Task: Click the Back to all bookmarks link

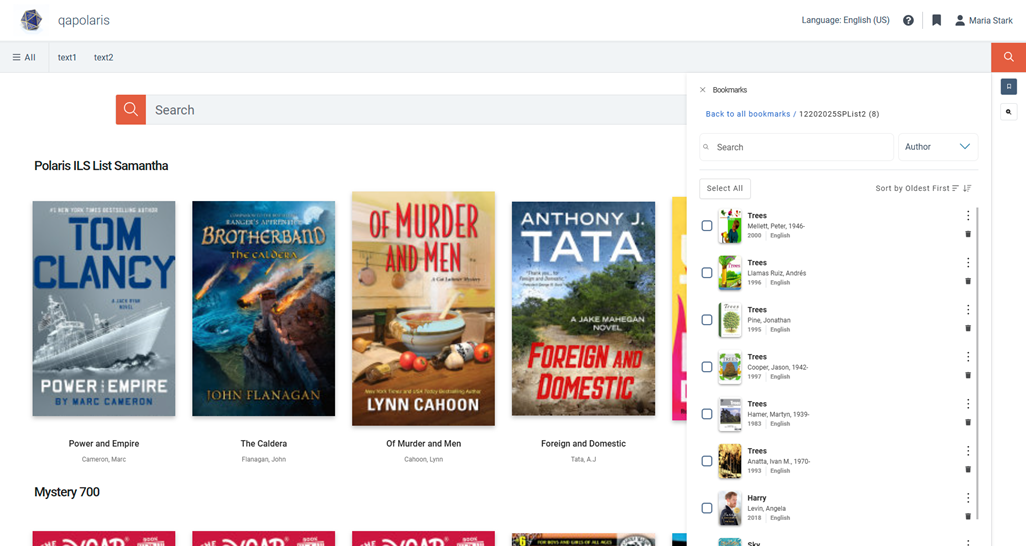Action: pos(748,114)
